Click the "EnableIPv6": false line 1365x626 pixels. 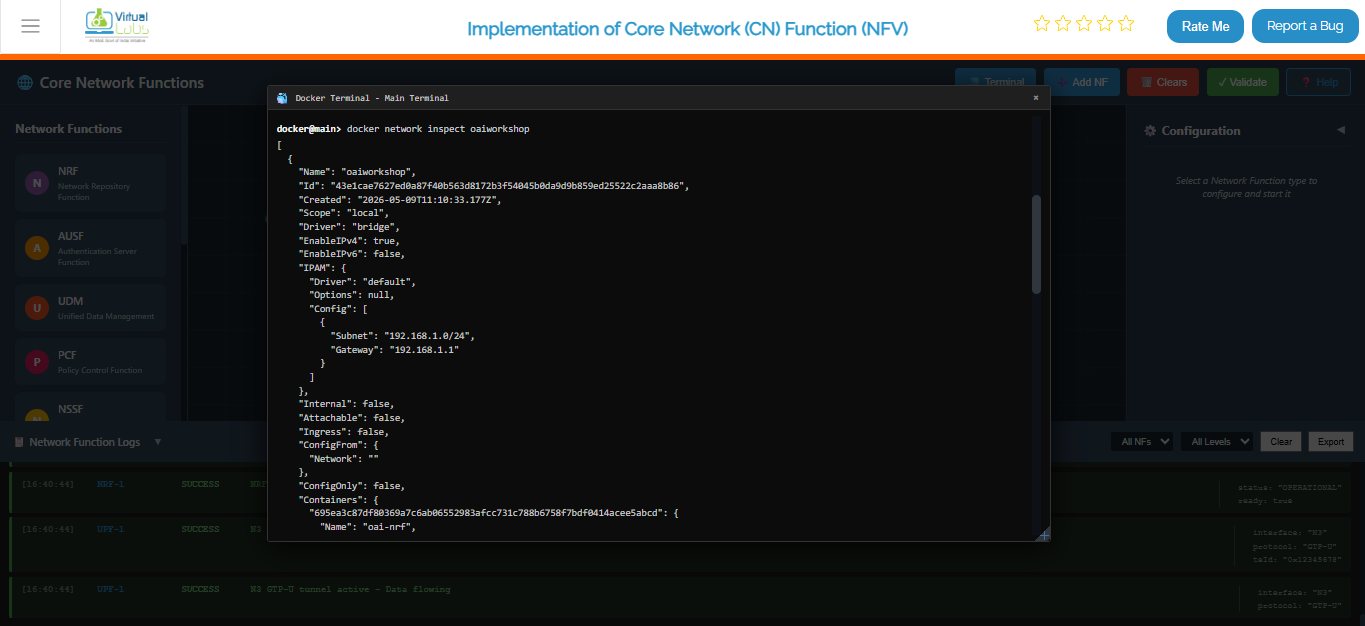tap(351, 254)
